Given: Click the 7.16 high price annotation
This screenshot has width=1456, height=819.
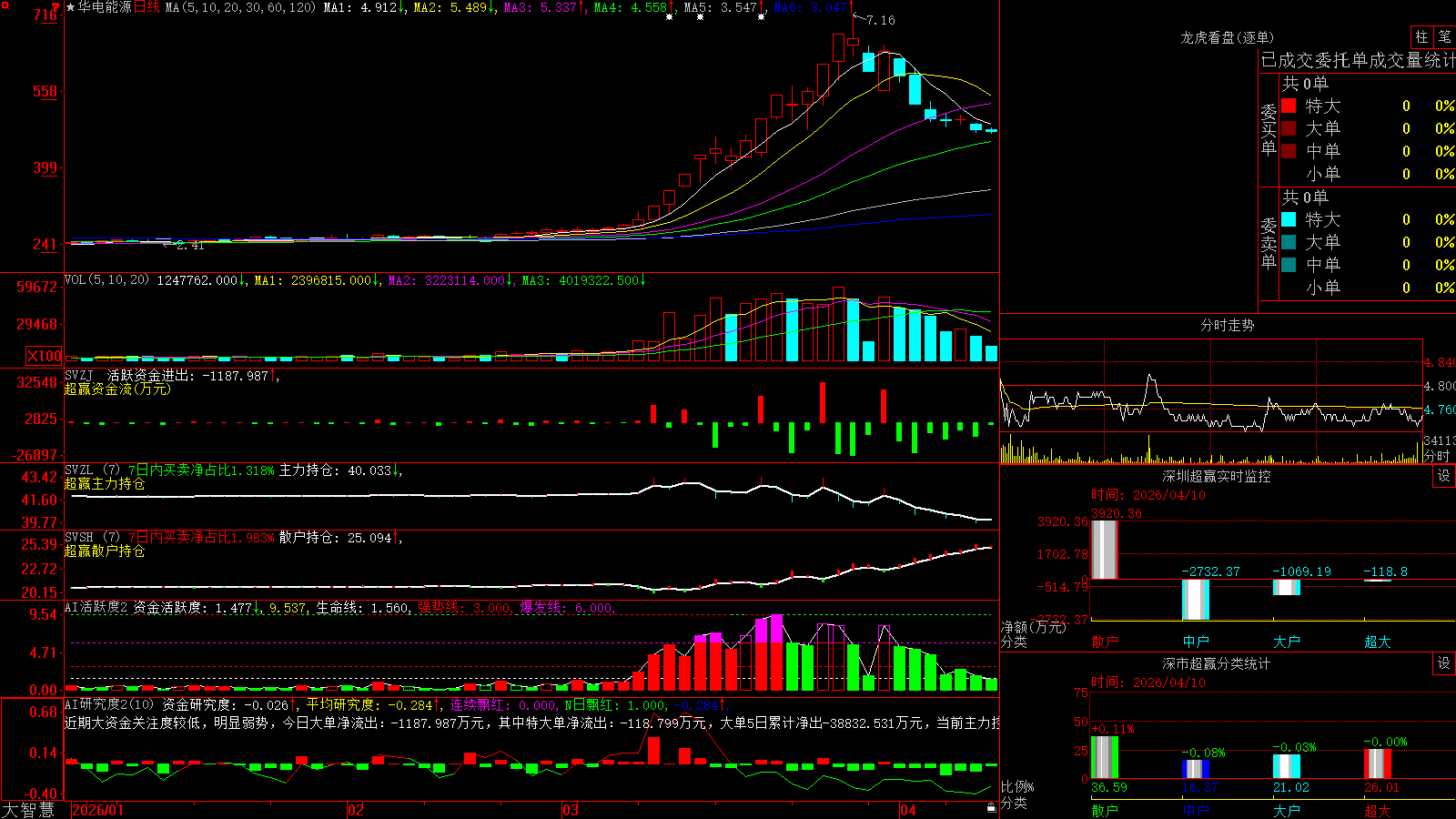Looking at the screenshot, I should click(x=881, y=20).
